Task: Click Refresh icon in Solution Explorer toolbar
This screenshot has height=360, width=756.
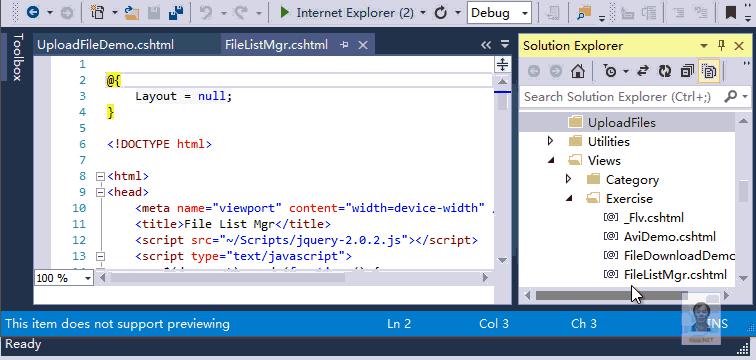Action: pyautogui.click(x=665, y=72)
